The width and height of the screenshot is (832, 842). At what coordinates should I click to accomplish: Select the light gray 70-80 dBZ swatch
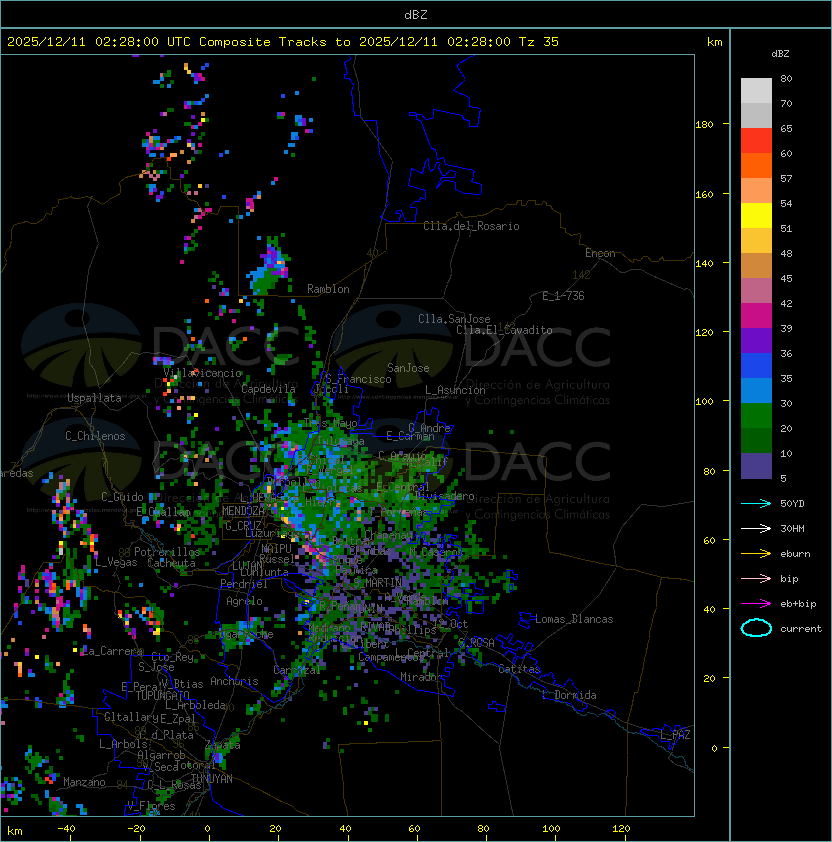[x=756, y=91]
